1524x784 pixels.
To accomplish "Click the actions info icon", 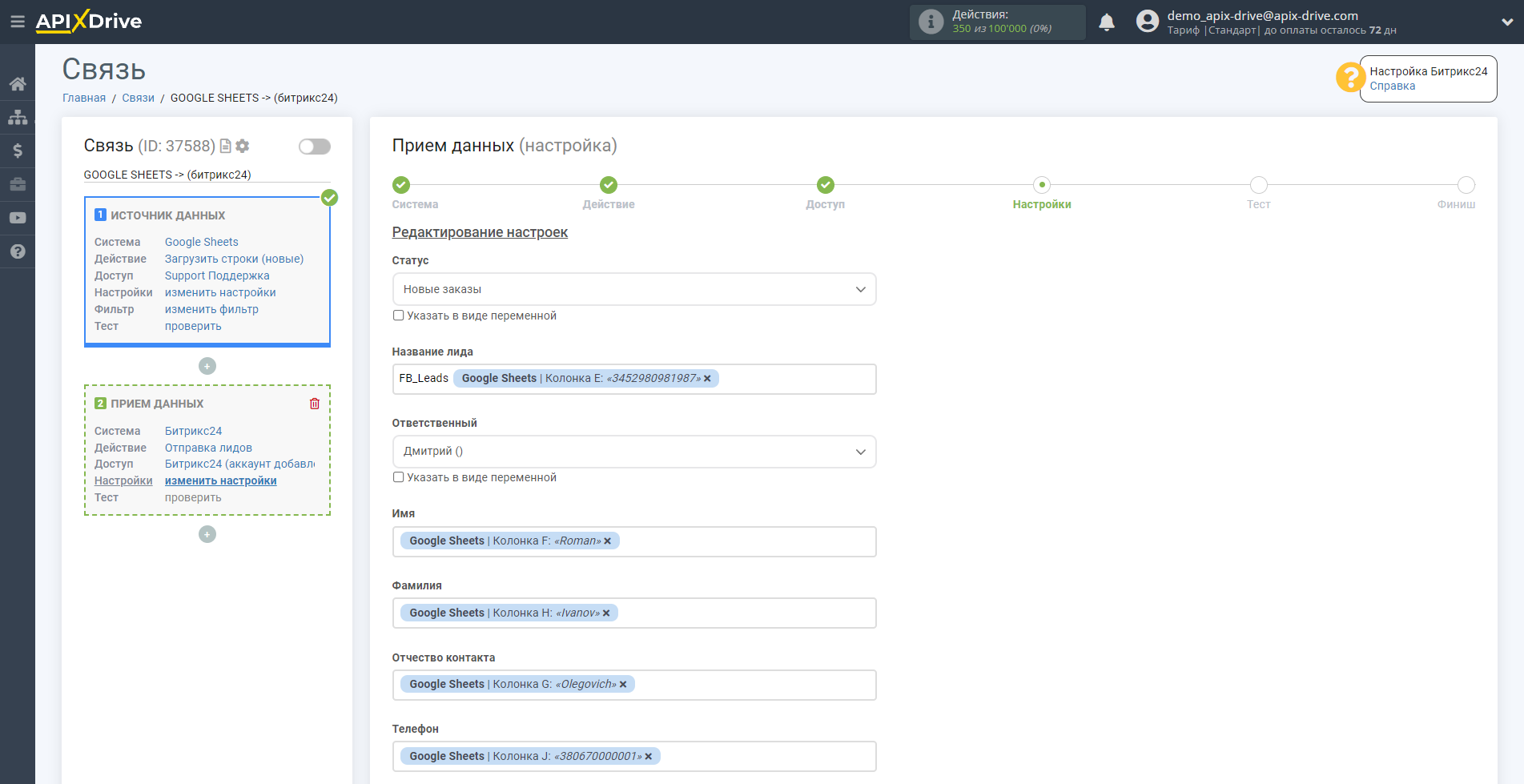I will [x=931, y=22].
